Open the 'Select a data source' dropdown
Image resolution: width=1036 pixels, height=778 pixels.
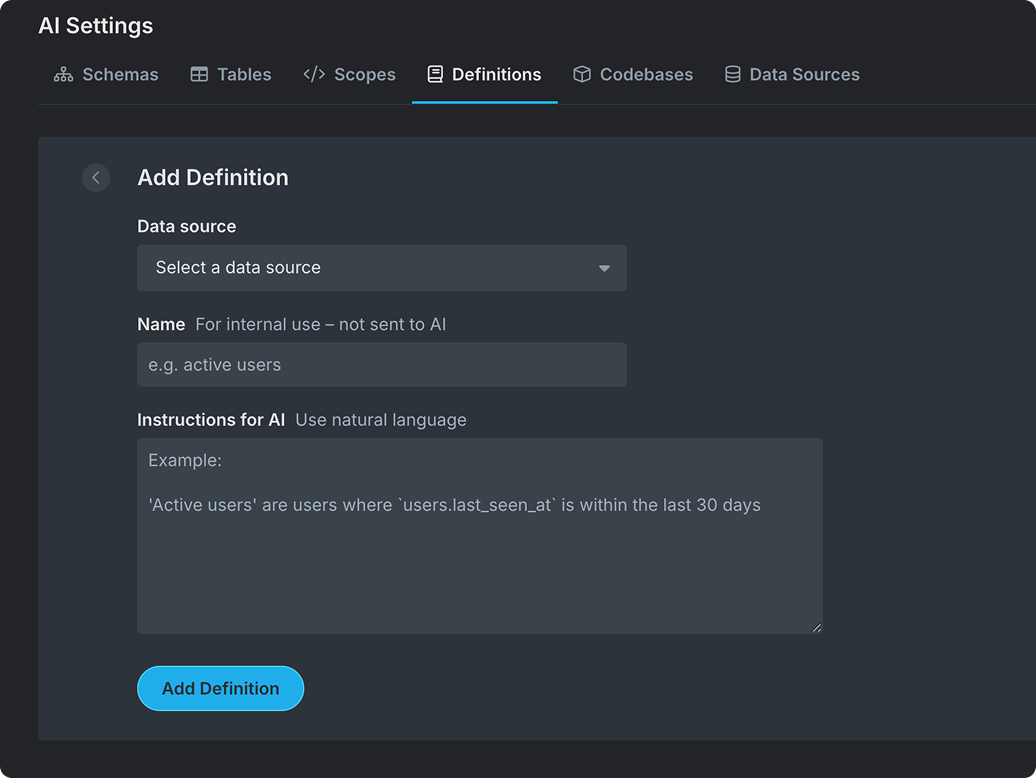tap(381, 268)
